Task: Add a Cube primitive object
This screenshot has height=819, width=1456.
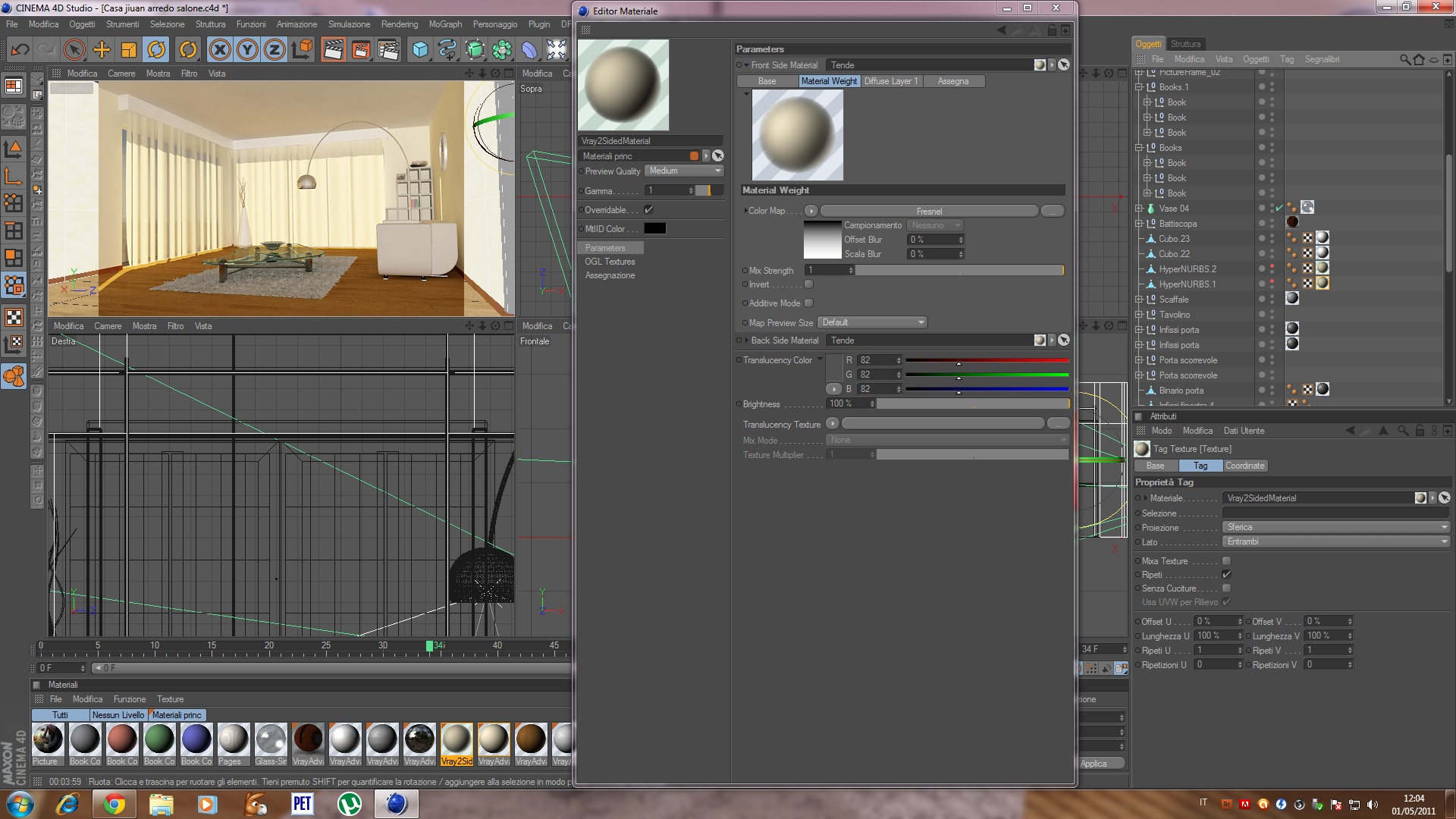Action: click(x=419, y=50)
